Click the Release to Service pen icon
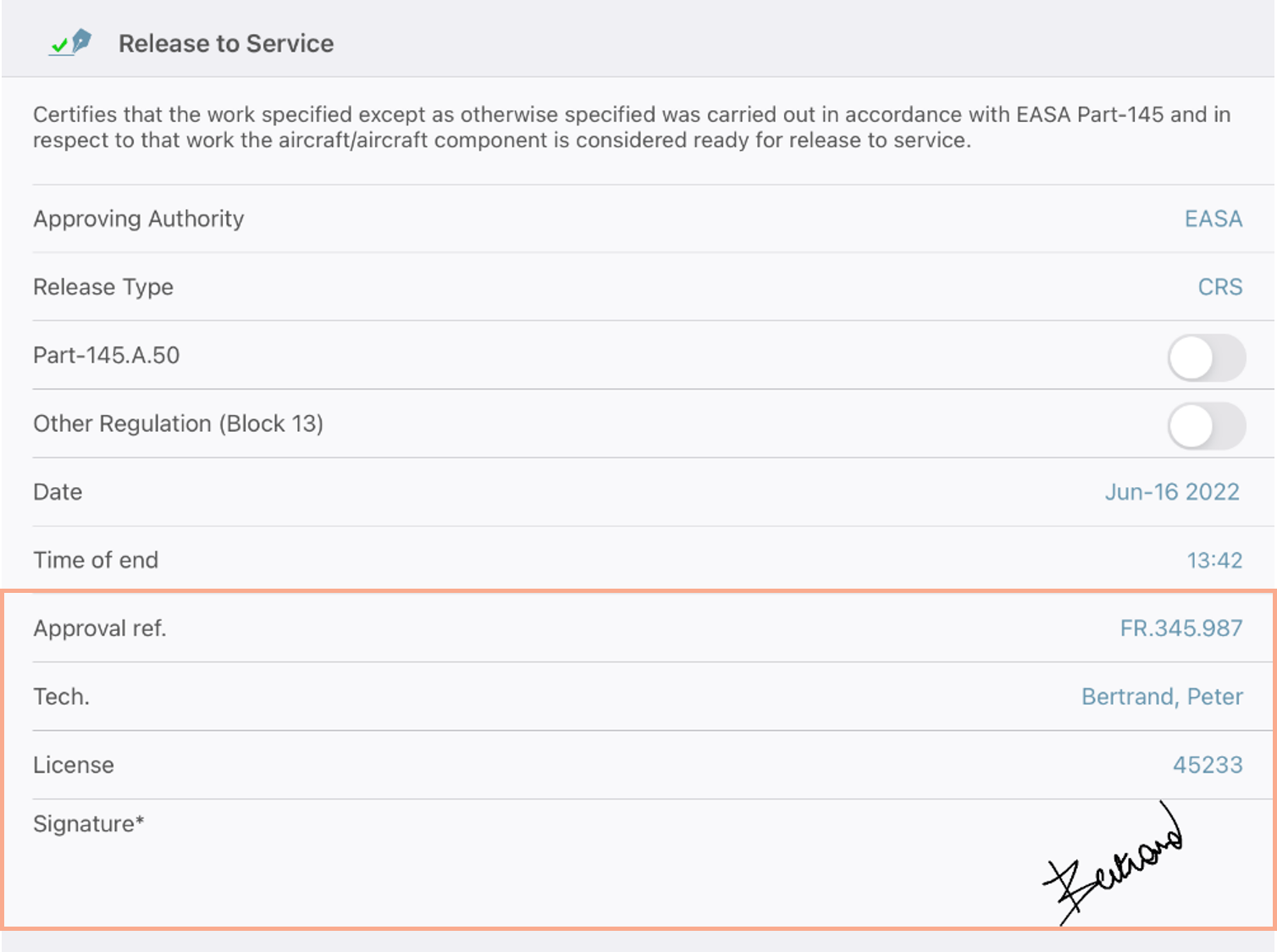The width and height of the screenshot is (1277, 952). click(71, 42)
